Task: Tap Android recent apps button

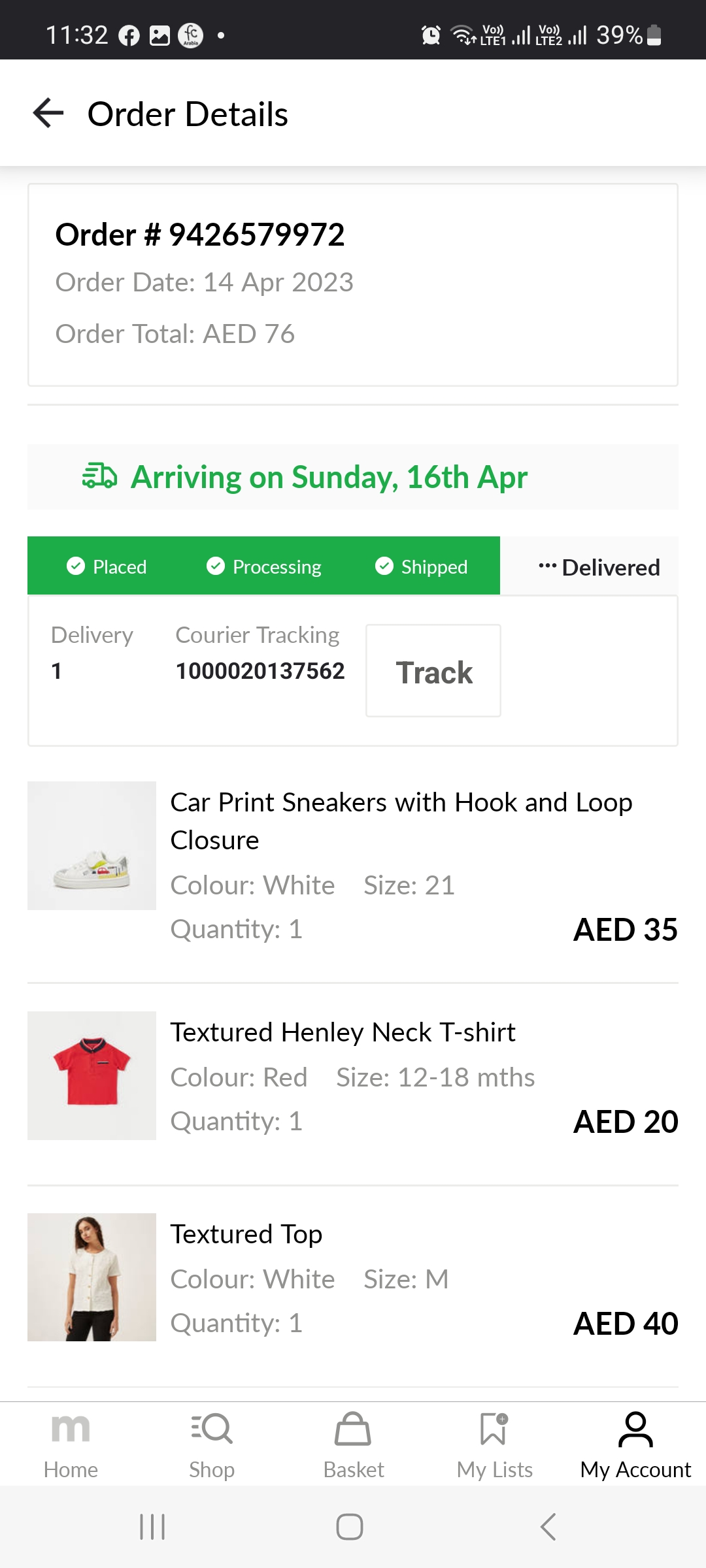Action: [152, 1527]
